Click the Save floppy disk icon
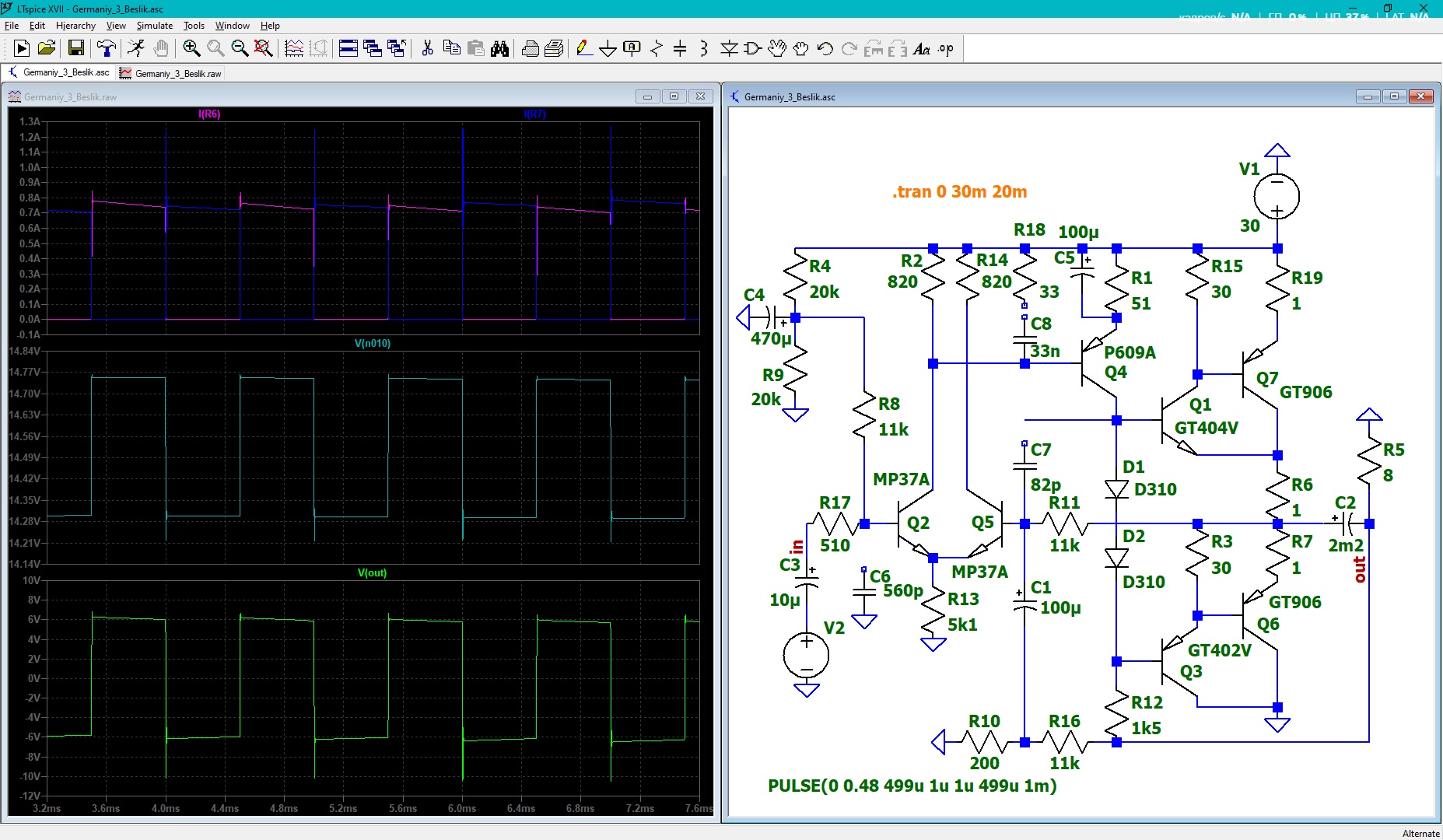The image size is (1443, 840). [x=76, y=48]
